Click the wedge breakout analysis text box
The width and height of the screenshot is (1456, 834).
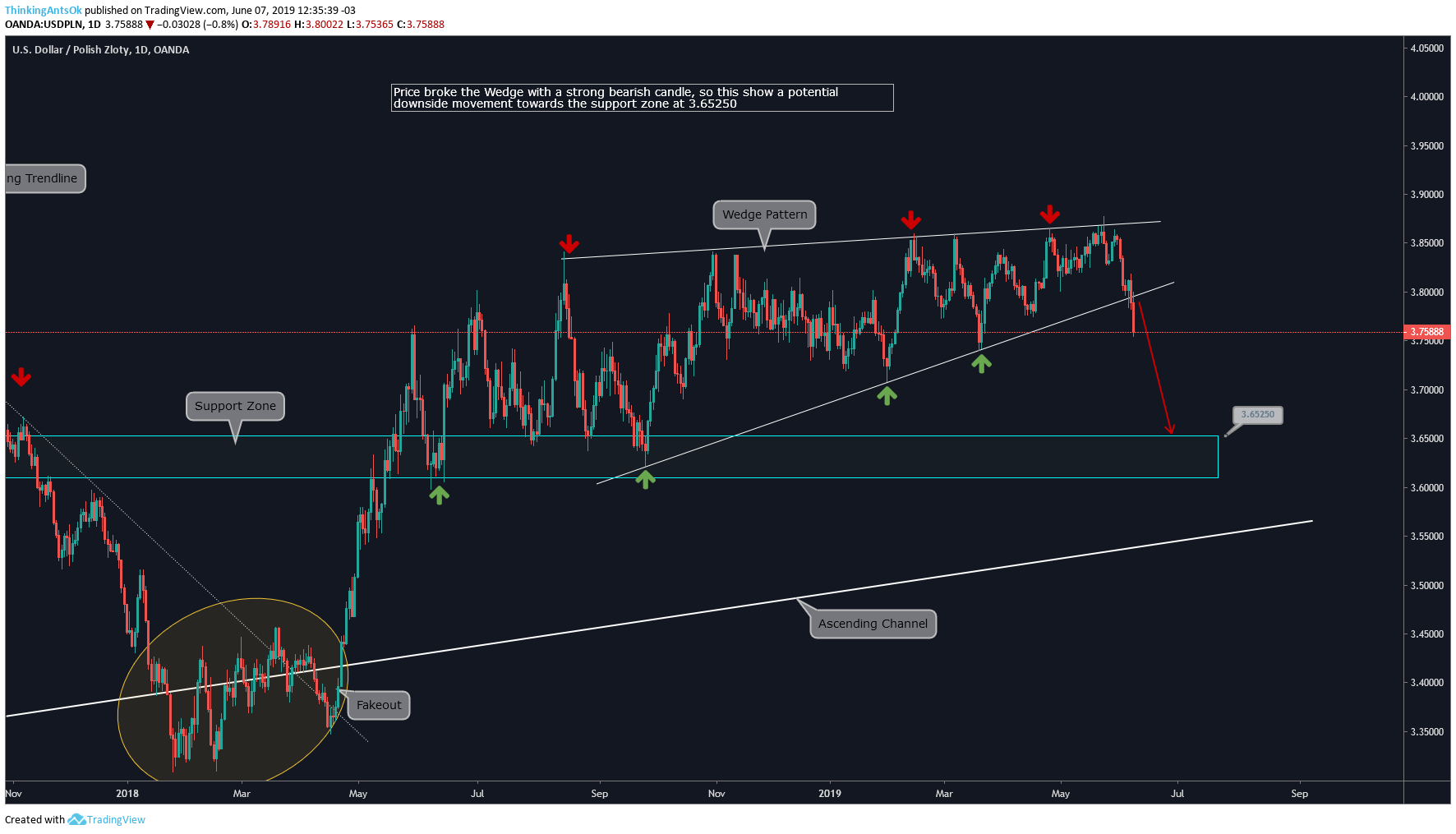coord(642,98)
